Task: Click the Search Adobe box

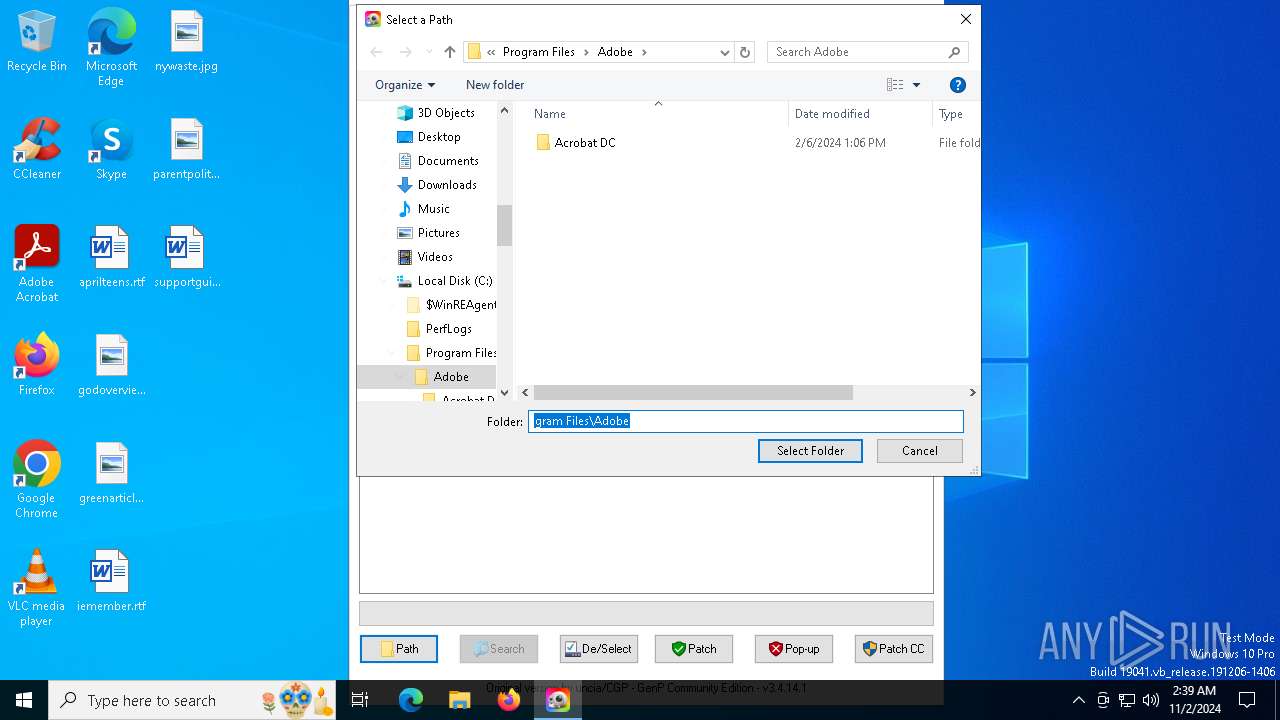Action: [867, 52]
